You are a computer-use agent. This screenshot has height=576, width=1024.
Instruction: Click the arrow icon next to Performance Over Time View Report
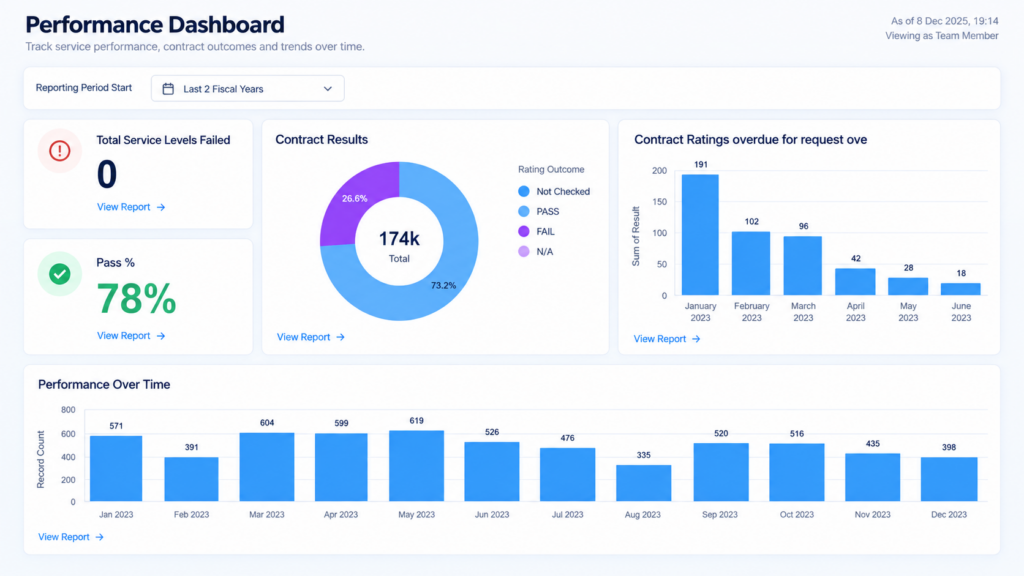(99, 537)
